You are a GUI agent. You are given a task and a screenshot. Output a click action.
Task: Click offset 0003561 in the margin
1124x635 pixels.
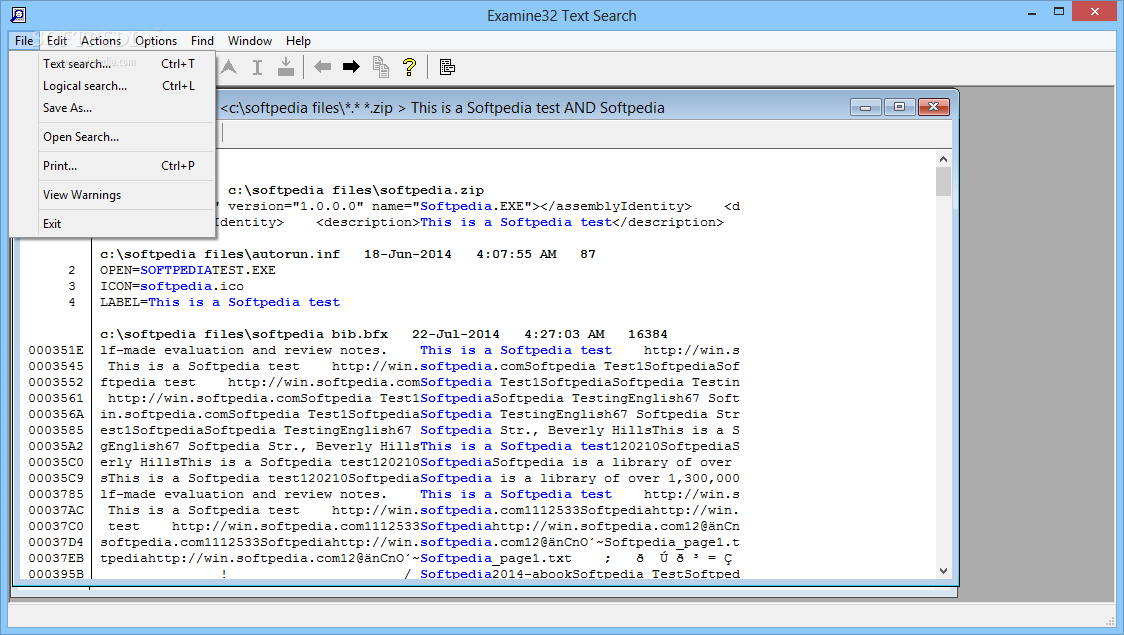[x=56, y=398]
